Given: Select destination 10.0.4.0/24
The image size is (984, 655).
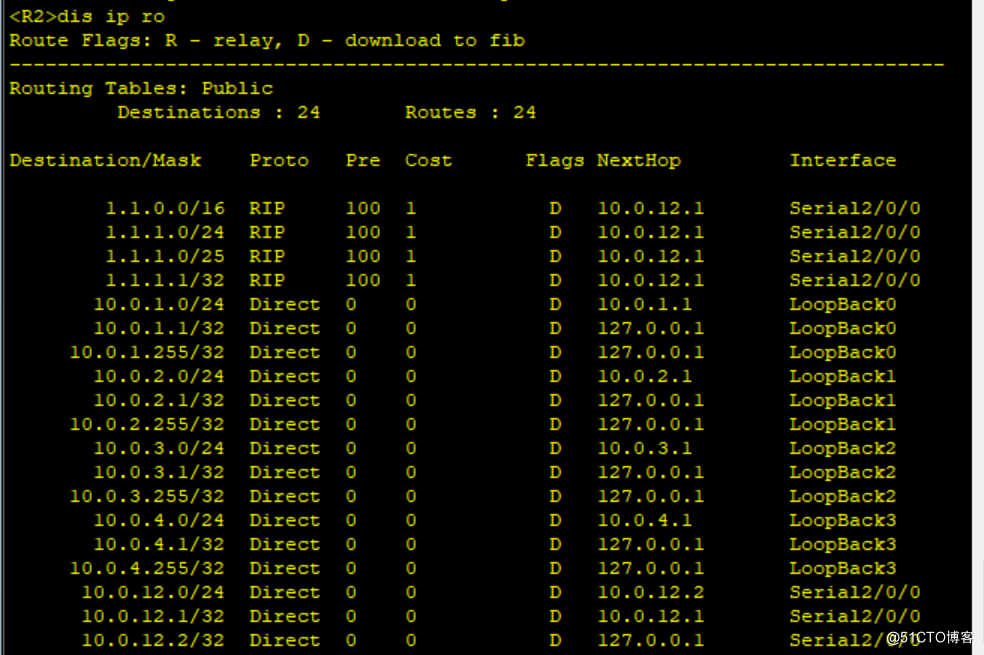Looking at the screenshot, I should (x=159, y=520).
